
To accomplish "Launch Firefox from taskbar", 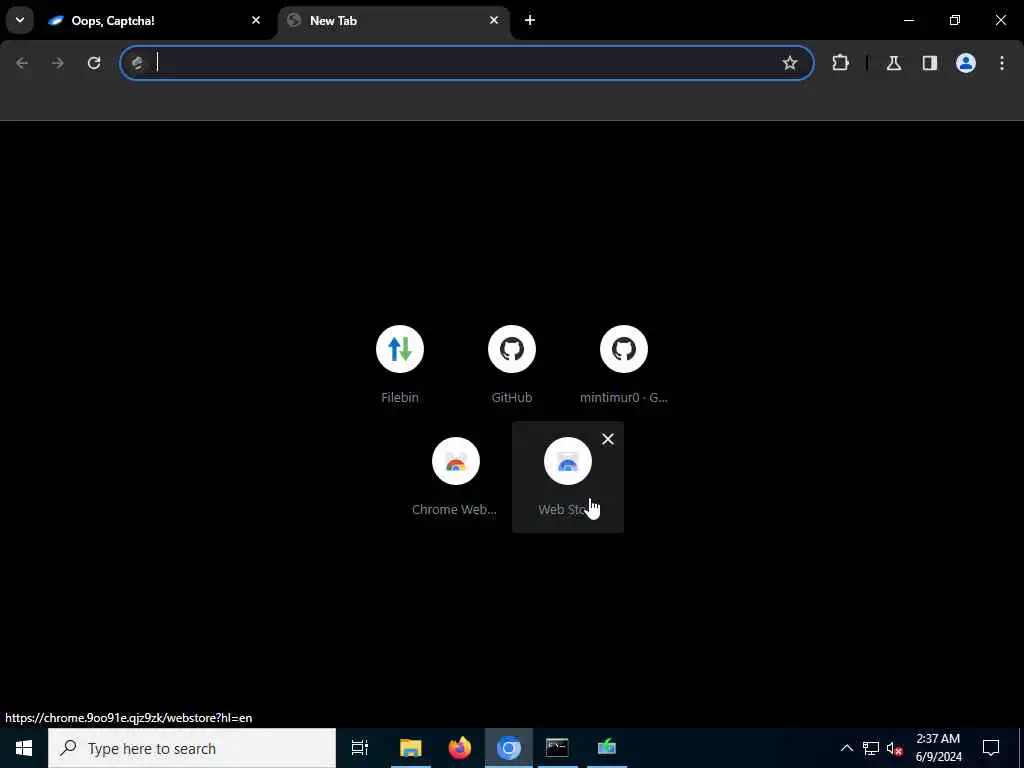I will pyautogui.click(x=460, y=748).
